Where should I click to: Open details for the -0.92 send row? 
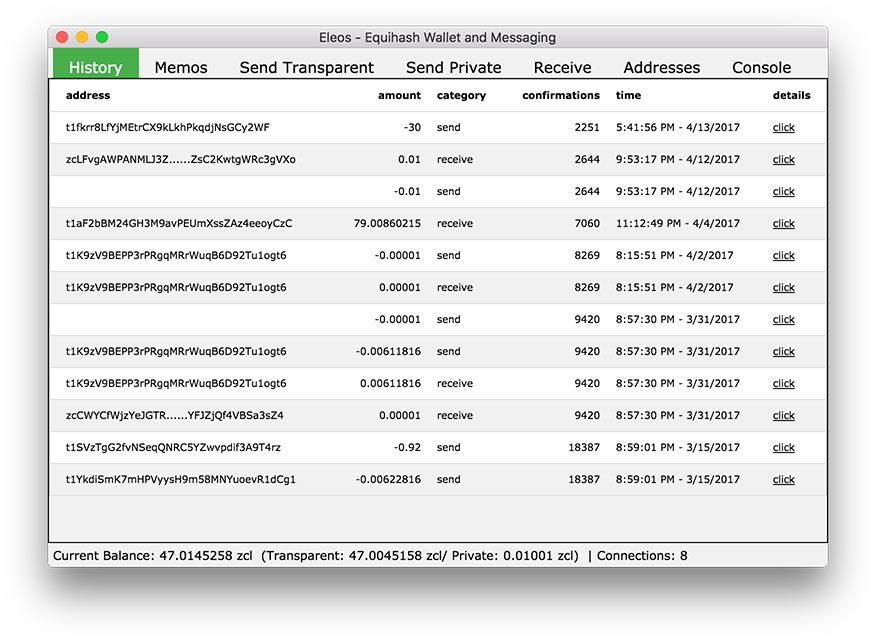tap(783, 447)
